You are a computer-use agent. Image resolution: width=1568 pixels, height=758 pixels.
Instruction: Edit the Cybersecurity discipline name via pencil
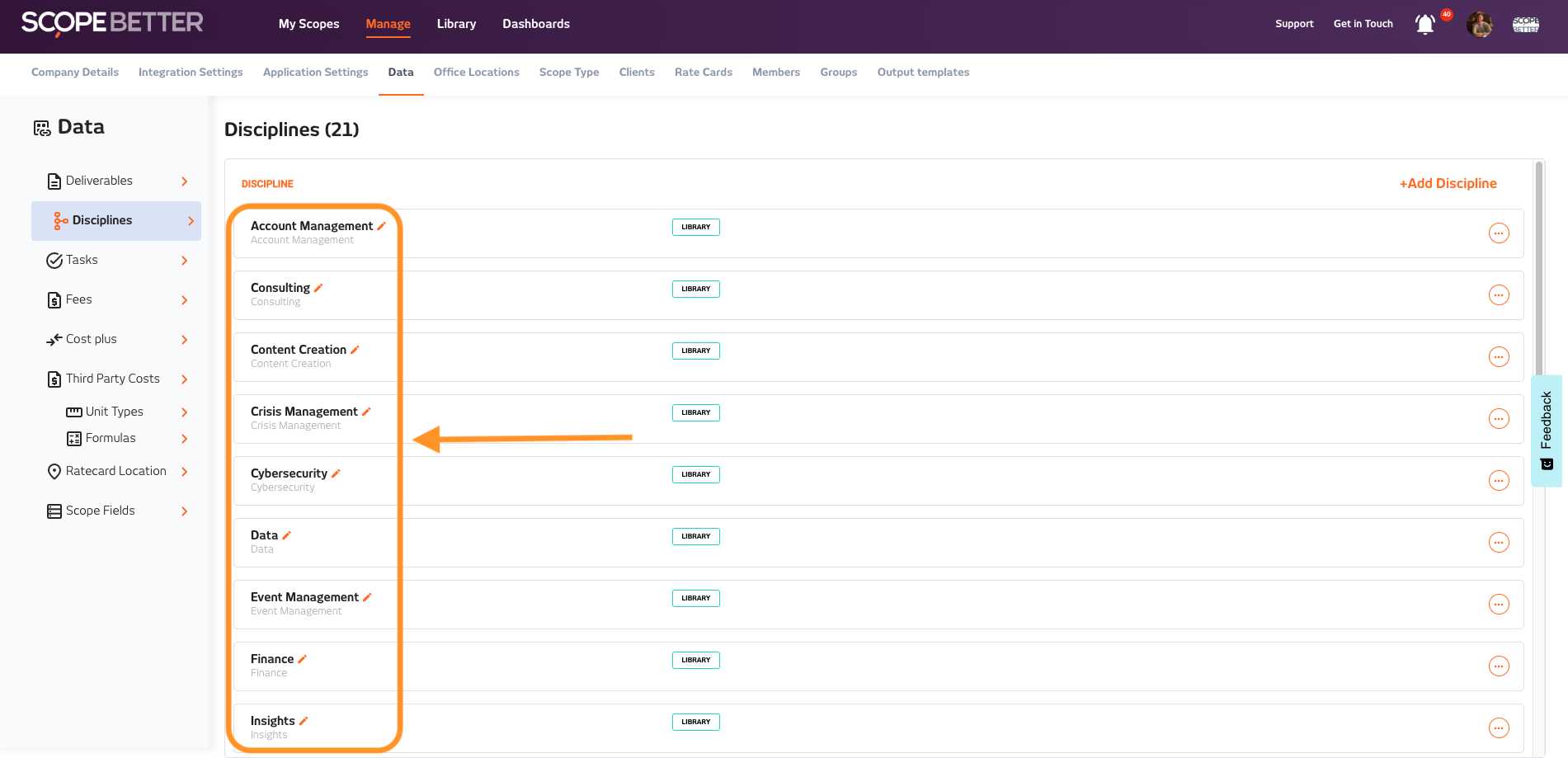pos(337,473)
